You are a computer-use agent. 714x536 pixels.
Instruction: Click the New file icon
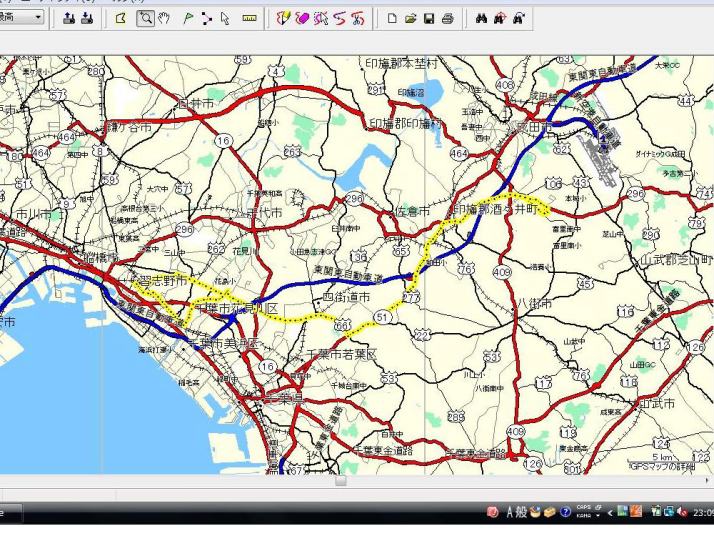pyautogui.click(x=392, y=19)
